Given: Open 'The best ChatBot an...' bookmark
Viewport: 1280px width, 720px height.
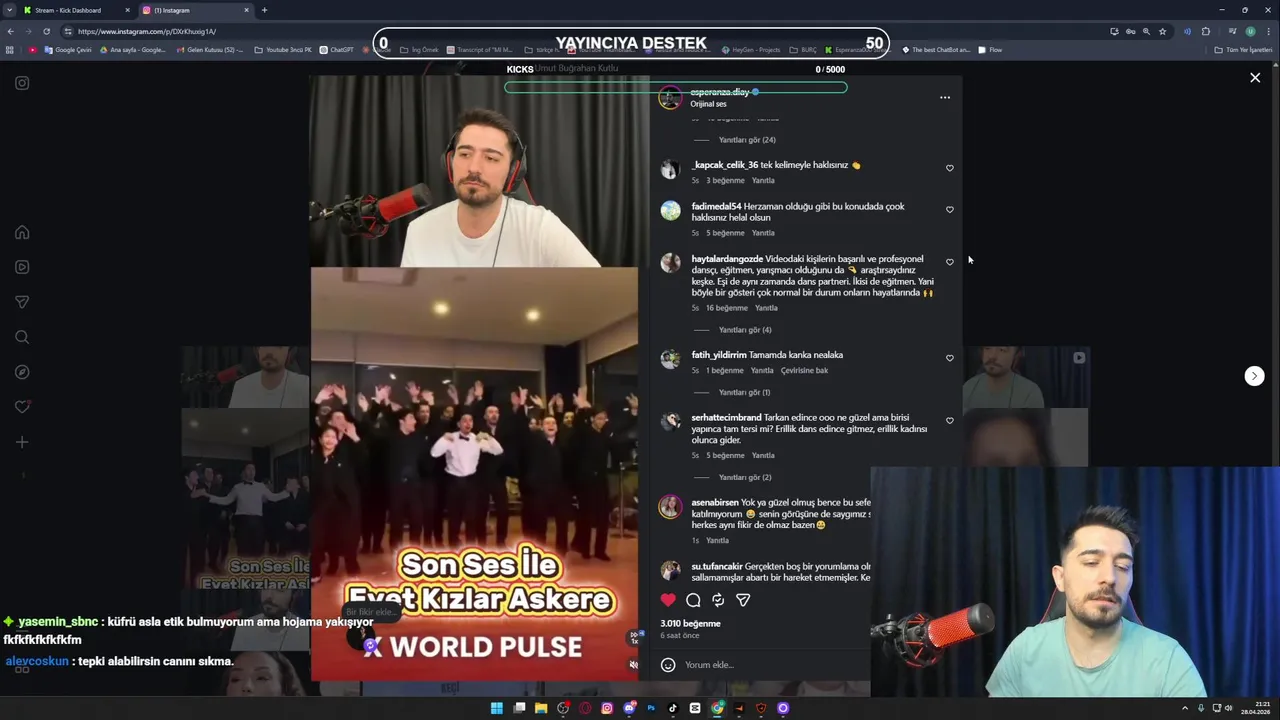Looking at the screenshot, I should (x=936, y=50).
